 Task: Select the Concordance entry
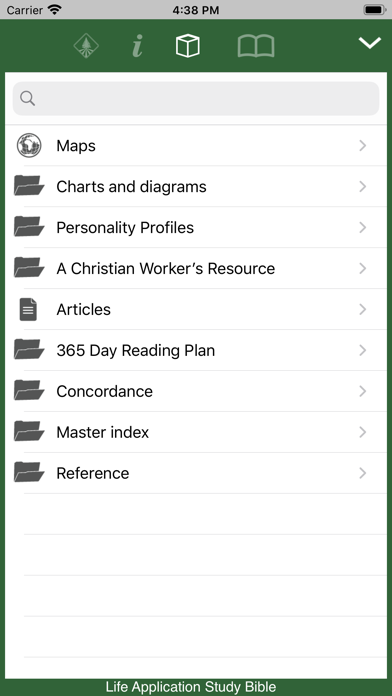[196, 392]
